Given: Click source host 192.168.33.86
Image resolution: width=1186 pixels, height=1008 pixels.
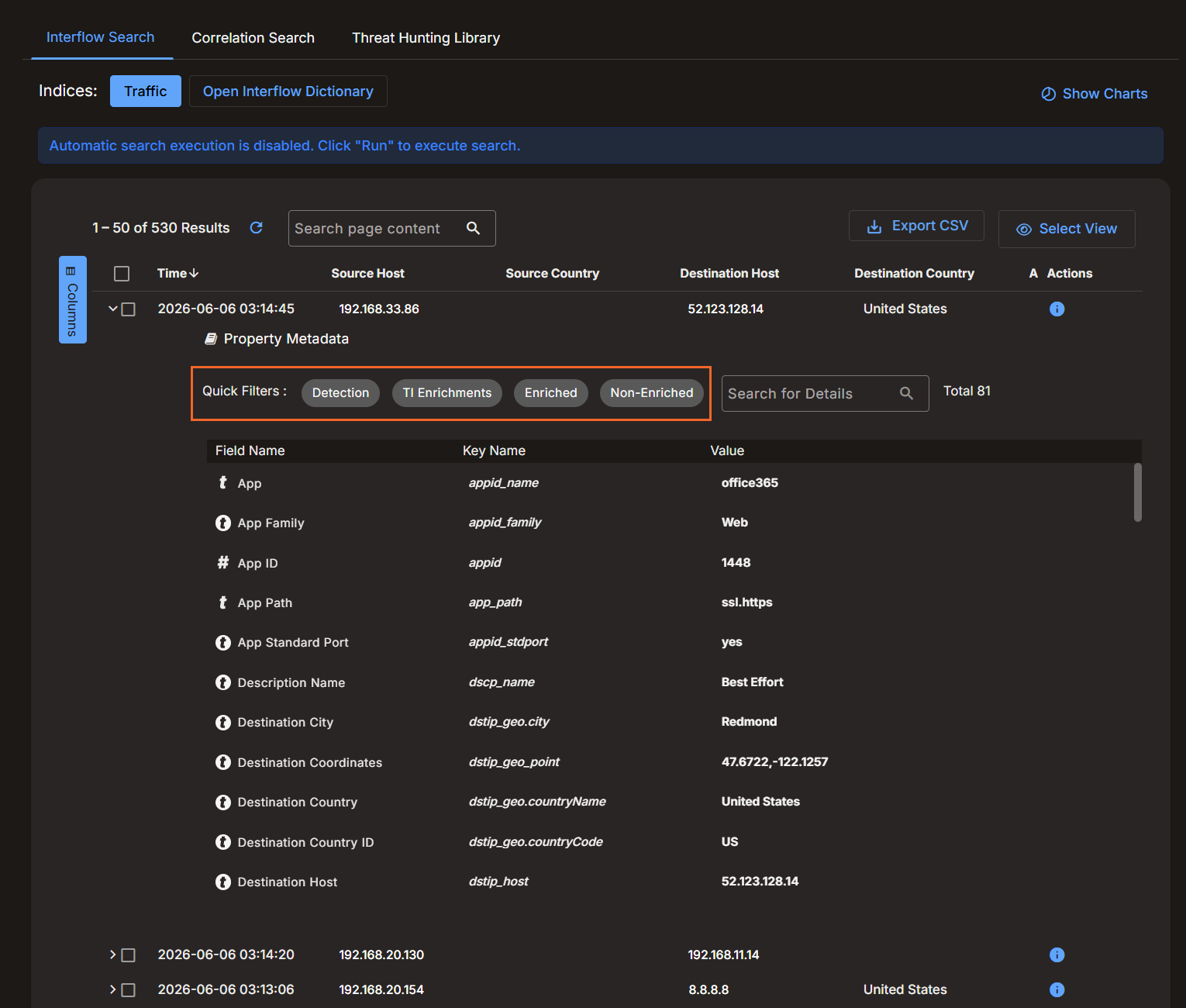Looking at the screenshot, I should [379, 309].
